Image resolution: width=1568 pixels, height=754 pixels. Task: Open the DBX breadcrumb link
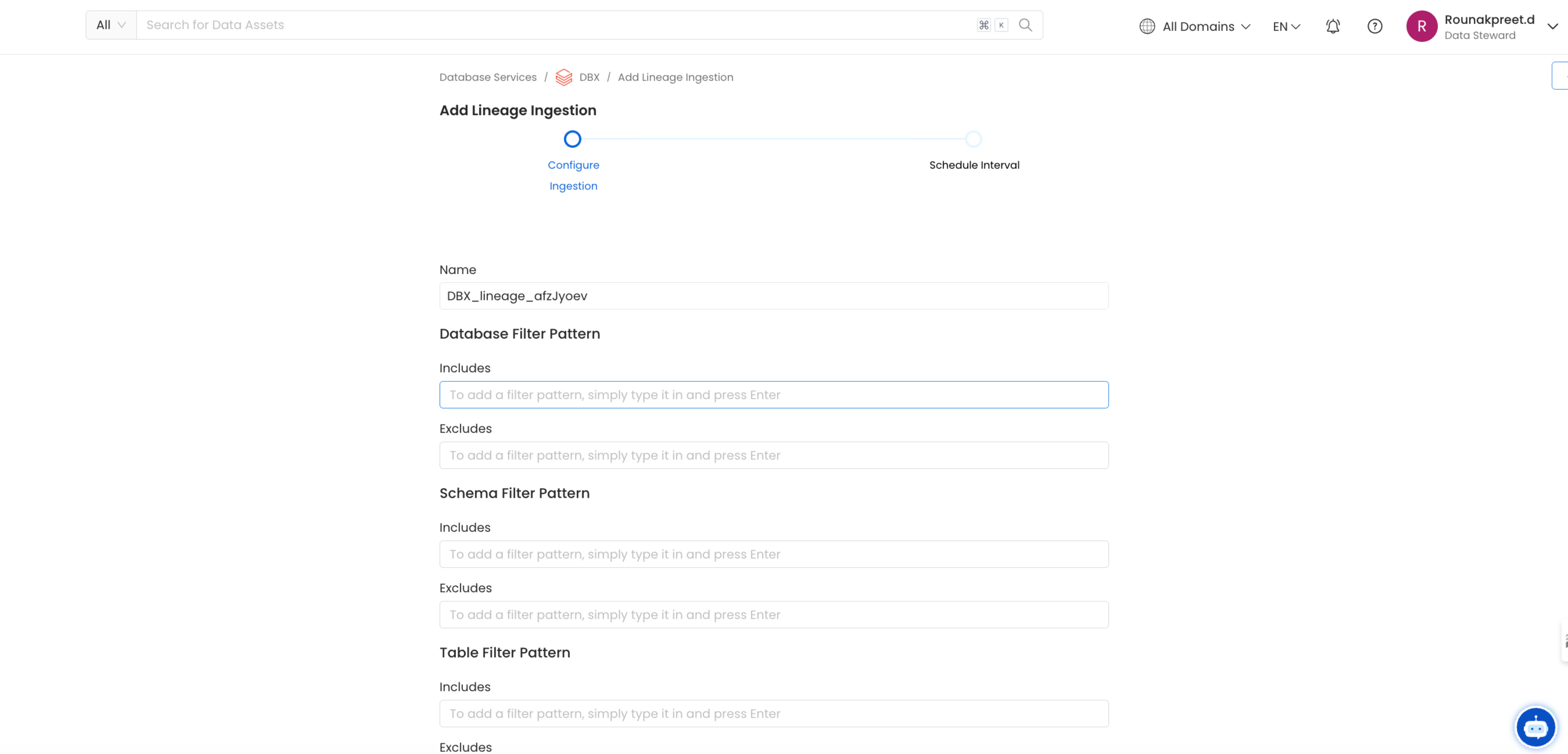pyautogui.click(x=589, y=77)
